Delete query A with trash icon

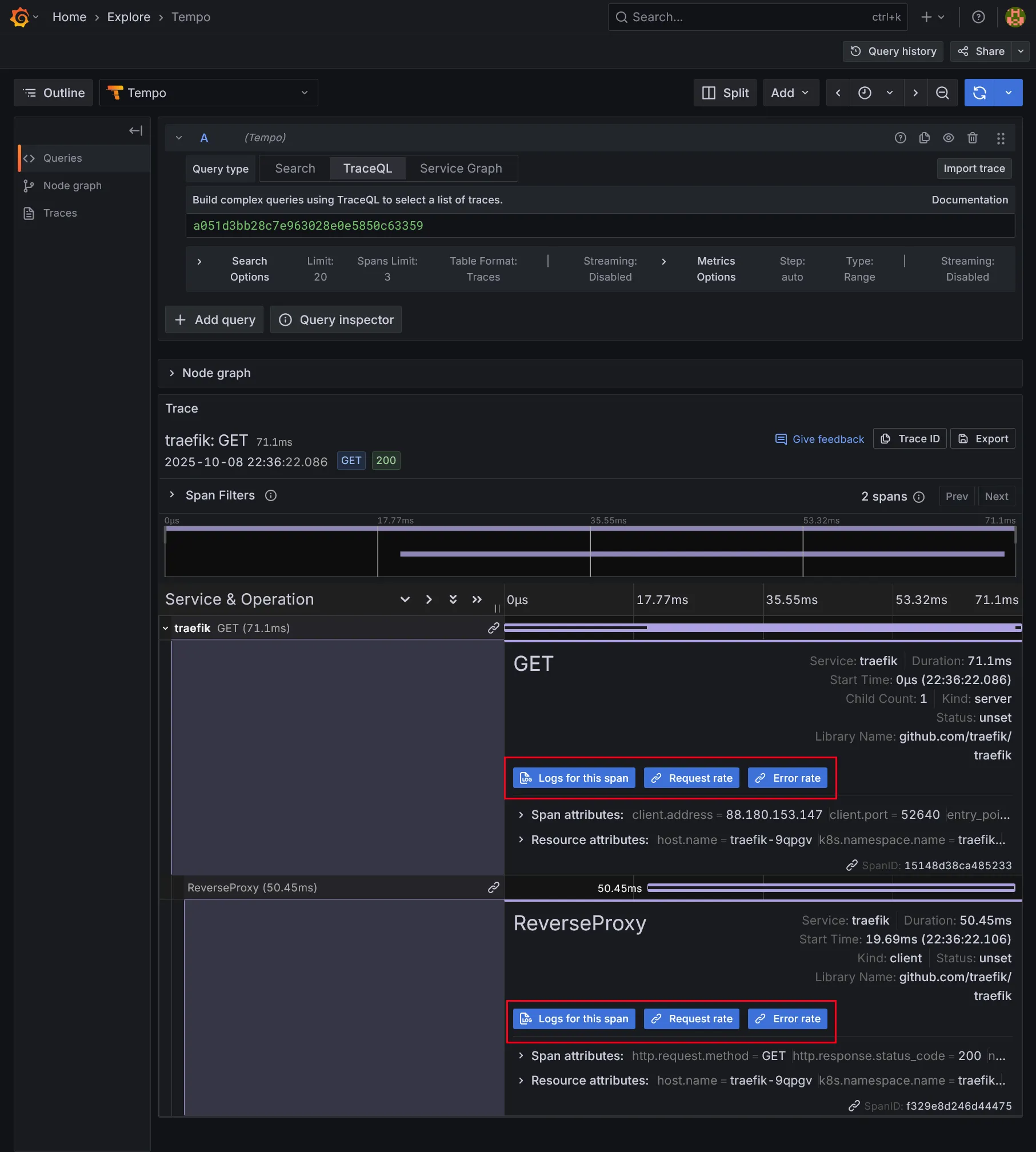(x=972, y=138)
